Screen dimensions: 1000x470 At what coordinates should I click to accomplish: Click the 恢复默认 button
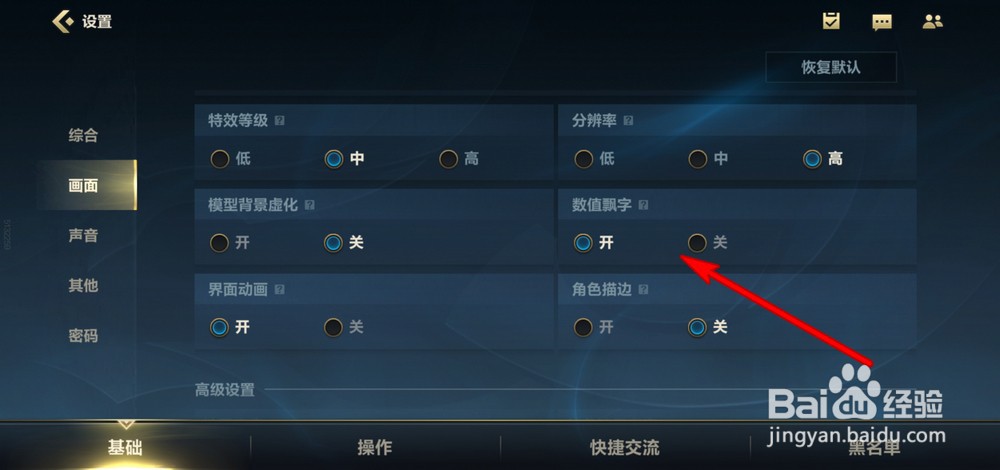pos(831,68)
